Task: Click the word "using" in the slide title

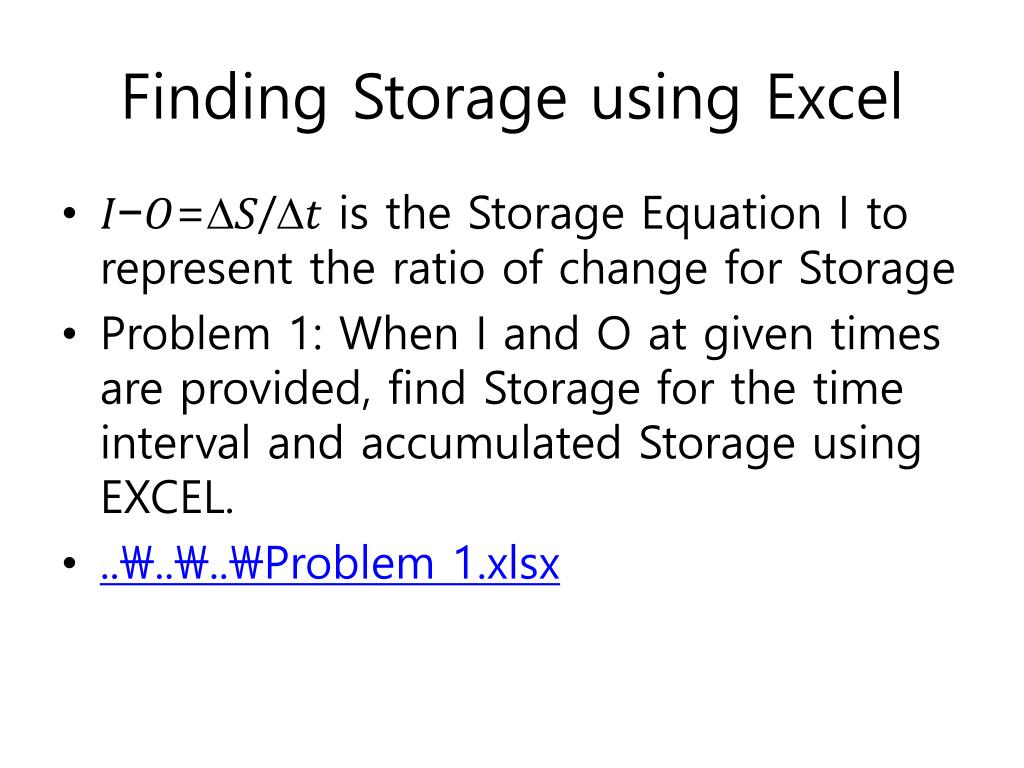Action: point(663,100)
